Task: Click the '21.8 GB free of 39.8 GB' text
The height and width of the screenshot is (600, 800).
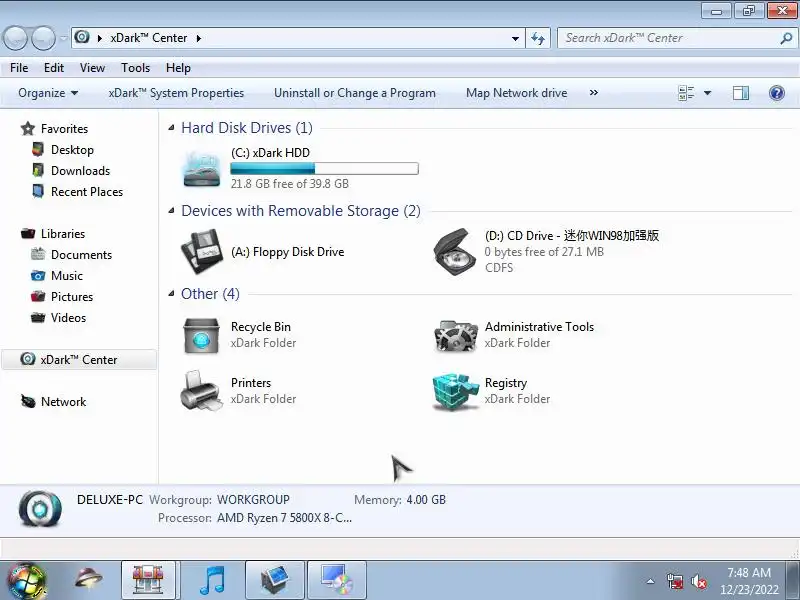Action: tap(289, 184)
